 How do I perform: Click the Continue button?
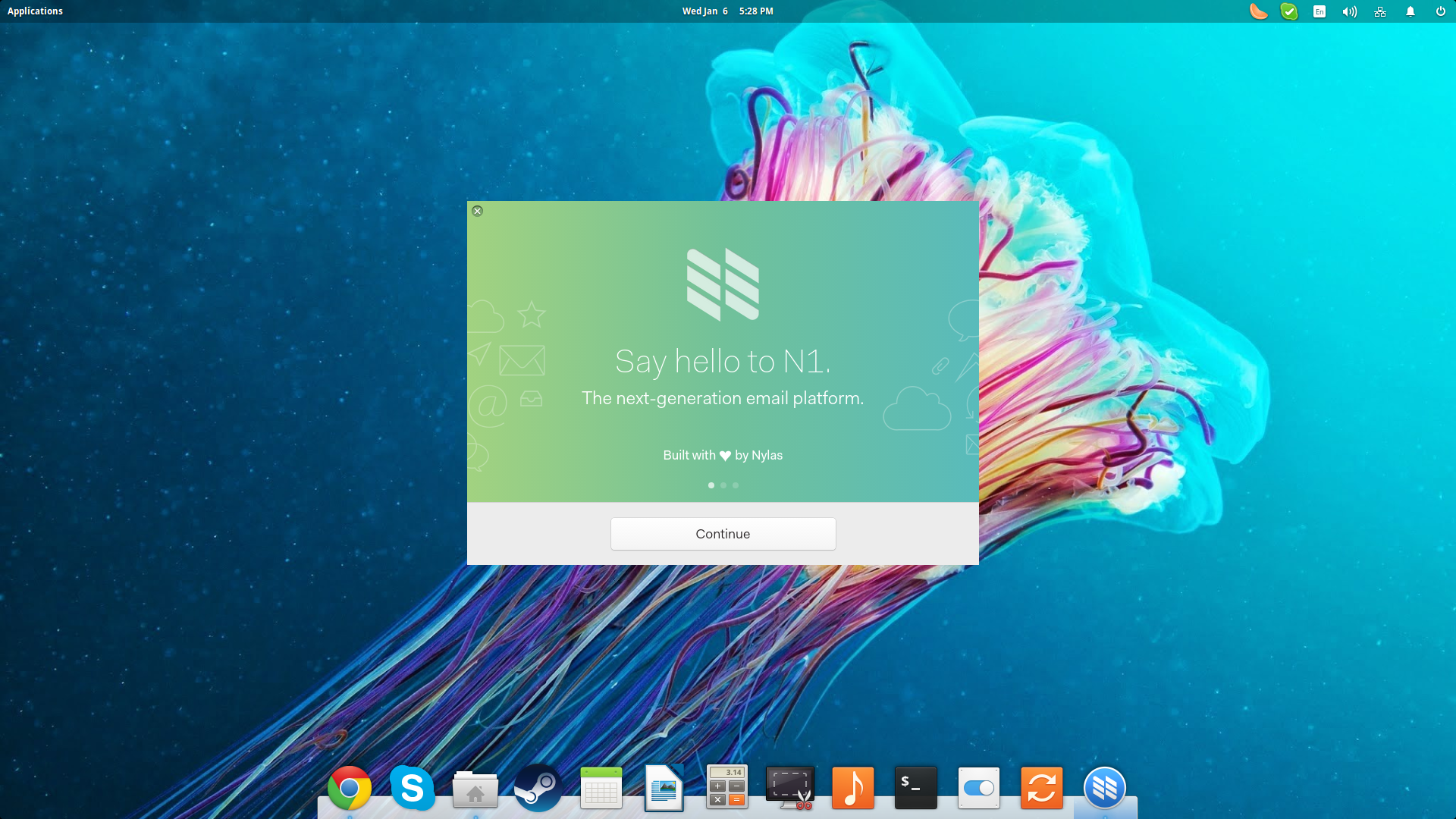pyautogui.click(x=723, y=534)
